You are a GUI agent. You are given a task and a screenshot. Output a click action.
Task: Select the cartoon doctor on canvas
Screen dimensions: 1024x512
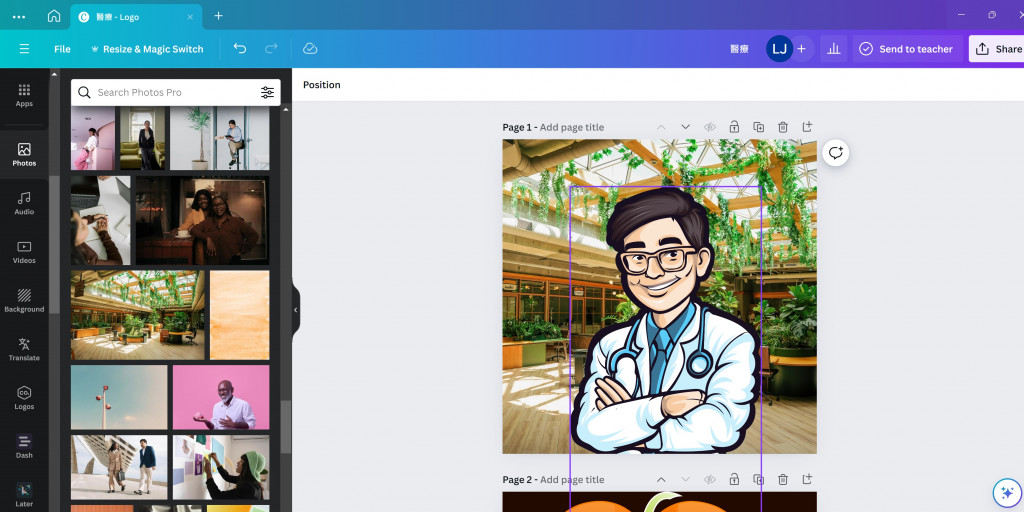(x=665, y=320)
